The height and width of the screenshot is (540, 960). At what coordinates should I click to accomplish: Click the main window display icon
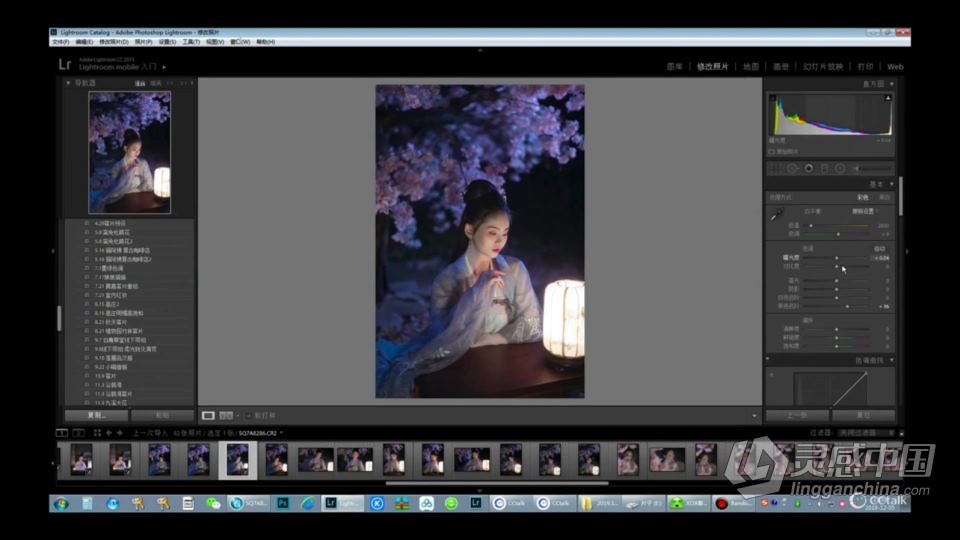(62, 433)
